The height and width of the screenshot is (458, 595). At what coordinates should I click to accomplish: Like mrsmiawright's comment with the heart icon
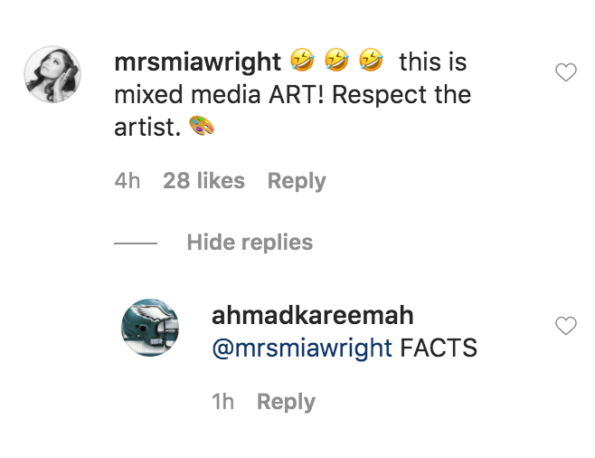(566, 72)
